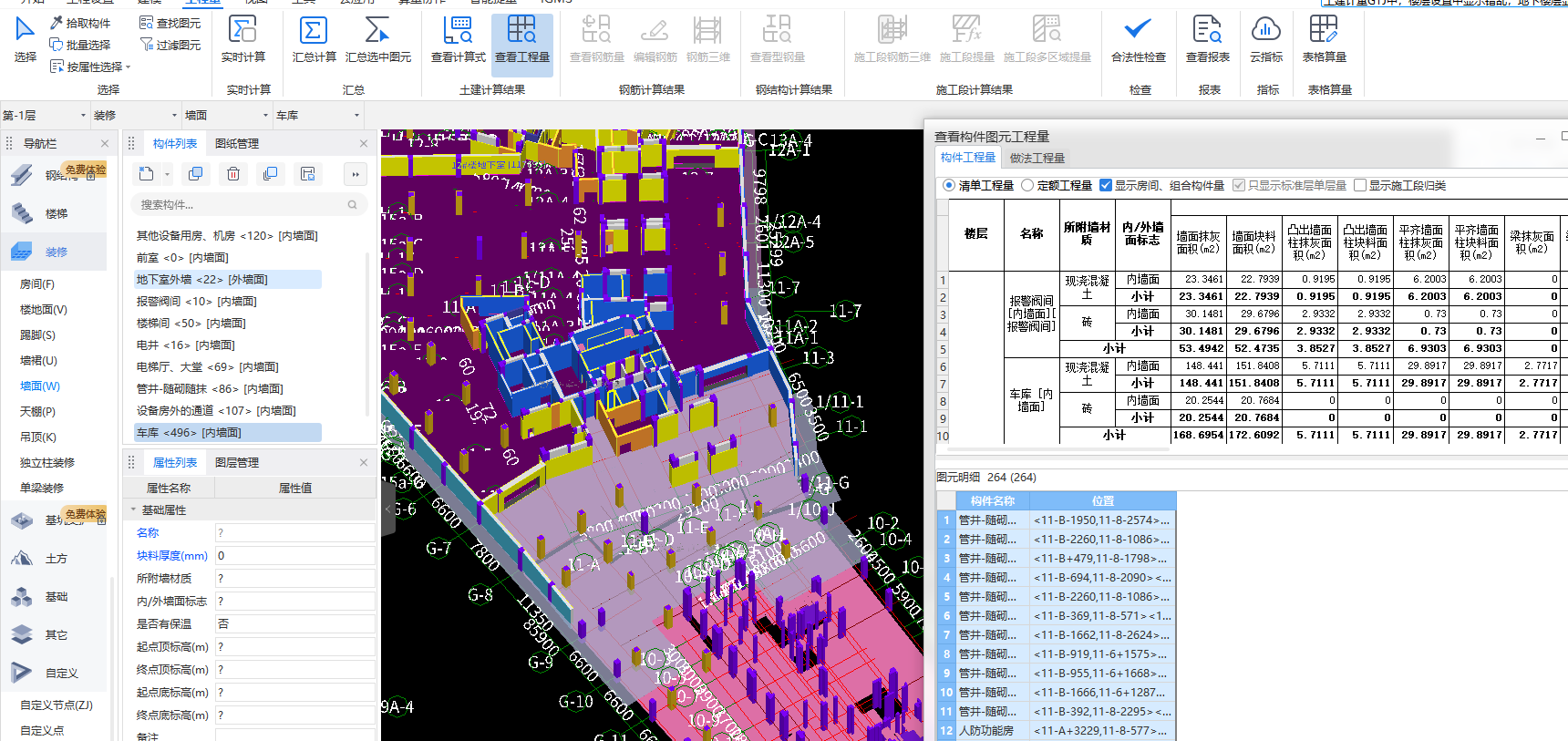
Task: Open dropdown next to new component icon
Action: pyautogui.click(x=168, y=173)
